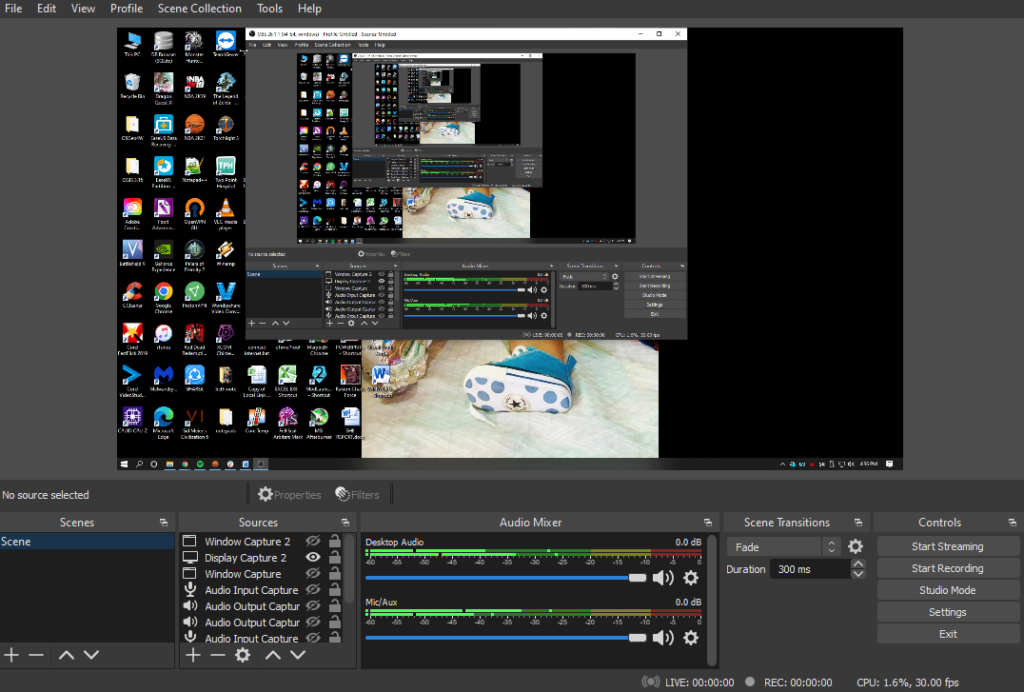
Task: Move scene up with arrow icon
Action: (66, 655)
